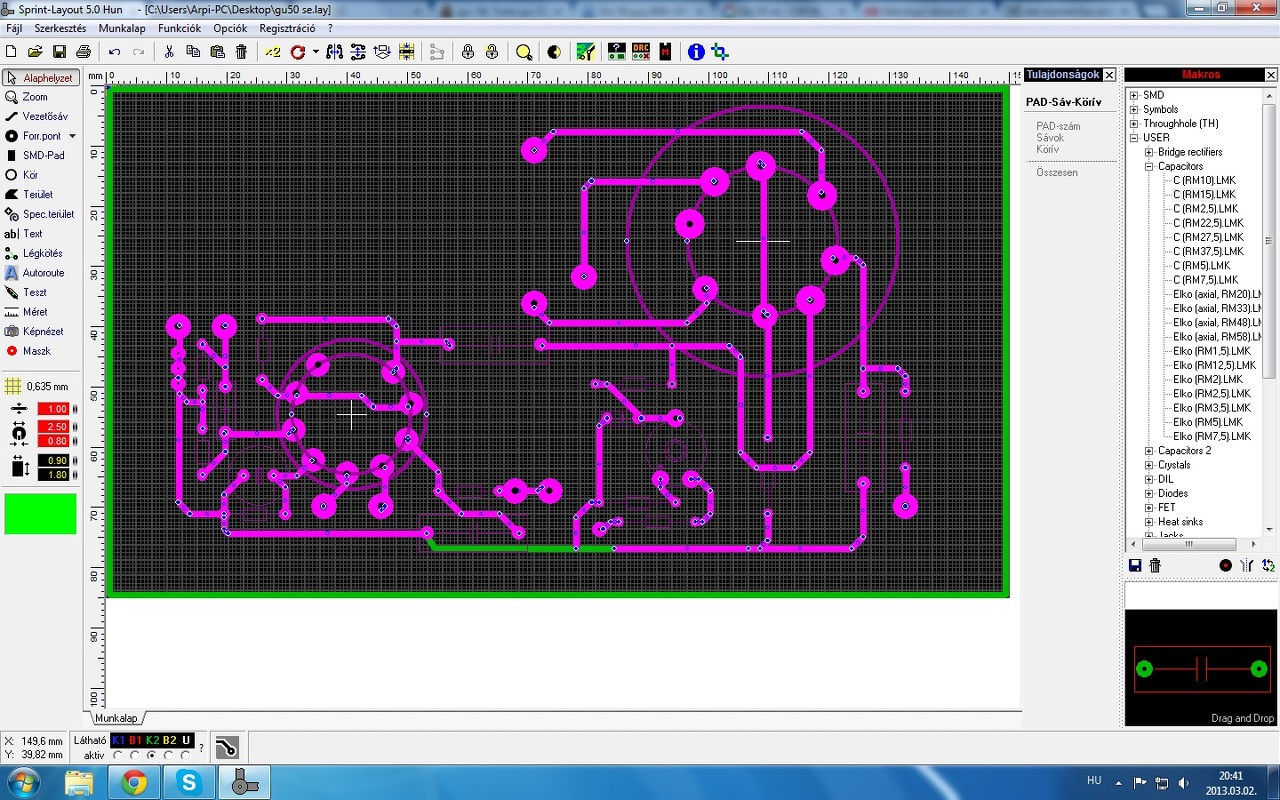Print the board using the printer icon

click(83, 52)
